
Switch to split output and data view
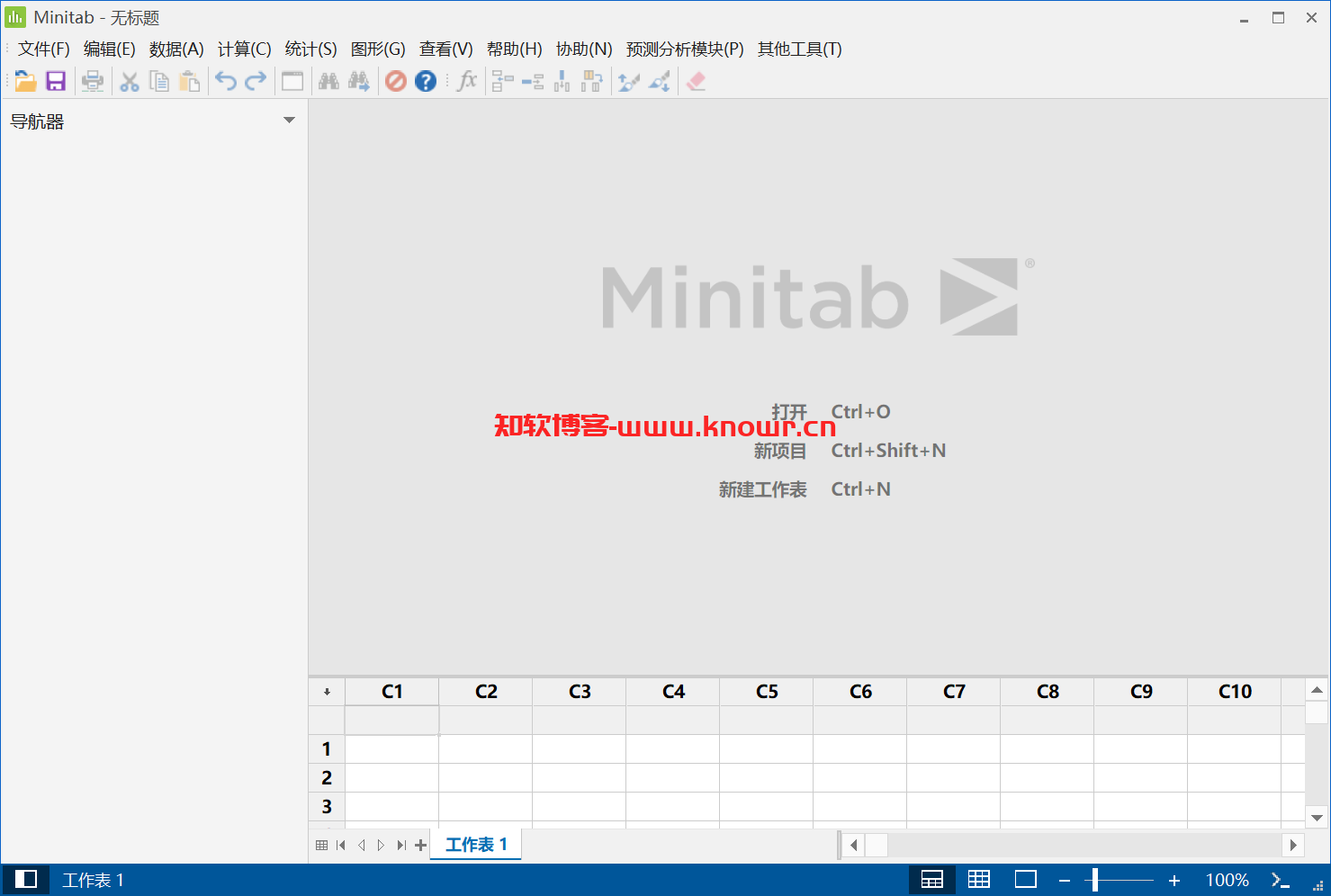(932, 880)
